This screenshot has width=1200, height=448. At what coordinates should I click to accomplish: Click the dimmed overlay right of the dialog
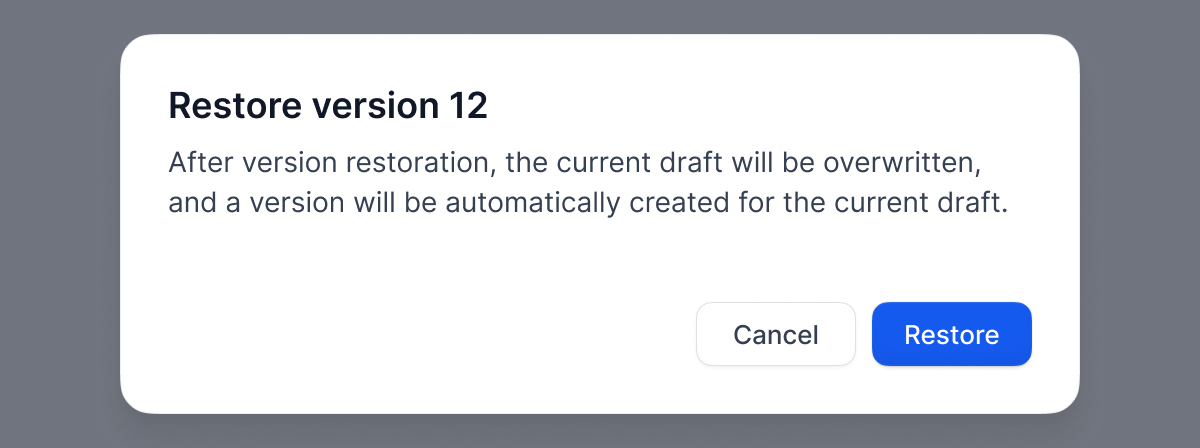pyautogui.click(x=1140, y=224)
